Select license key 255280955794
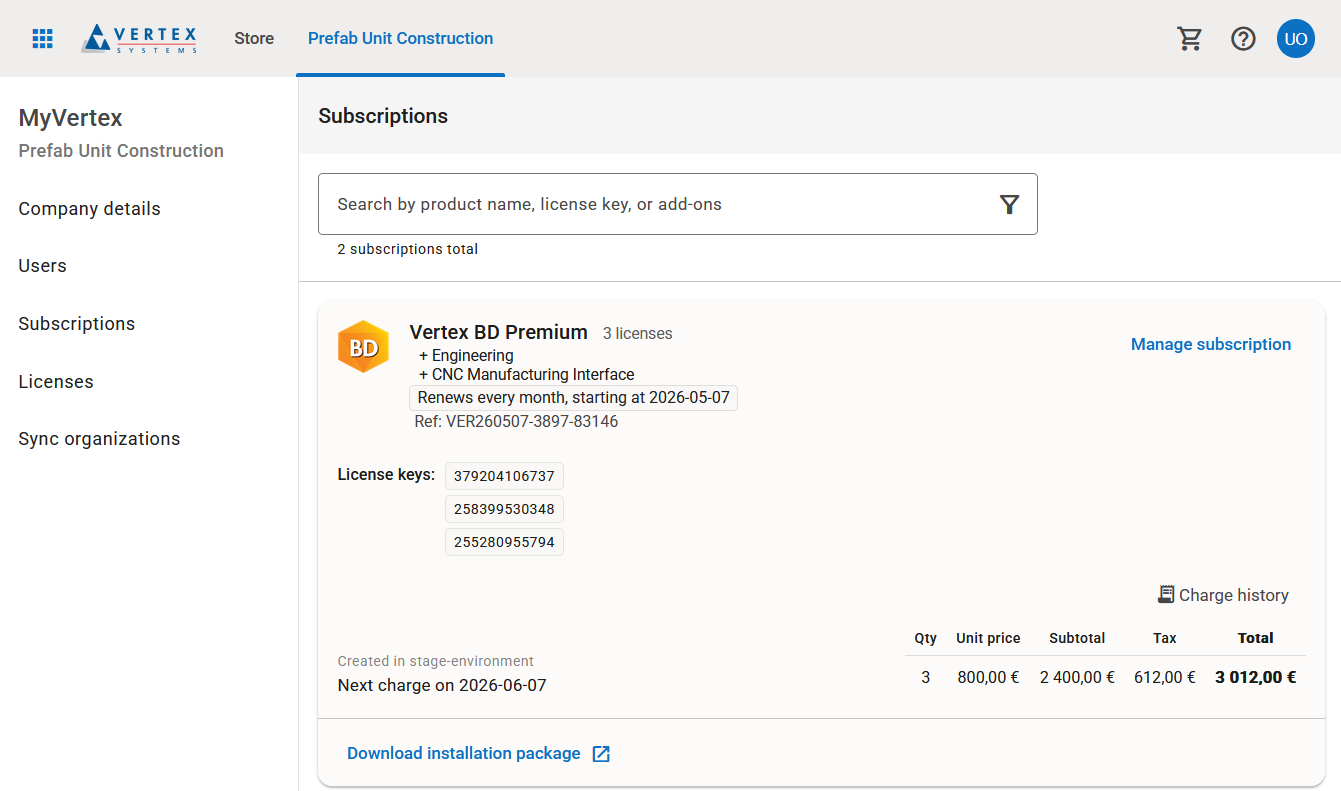Viewport: 1341px width, 791px height. click(504, 542)
